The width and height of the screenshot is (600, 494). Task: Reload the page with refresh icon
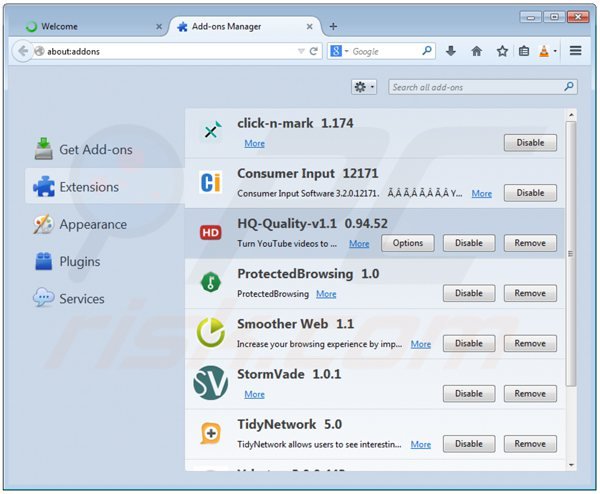click(x=314, y=51)
